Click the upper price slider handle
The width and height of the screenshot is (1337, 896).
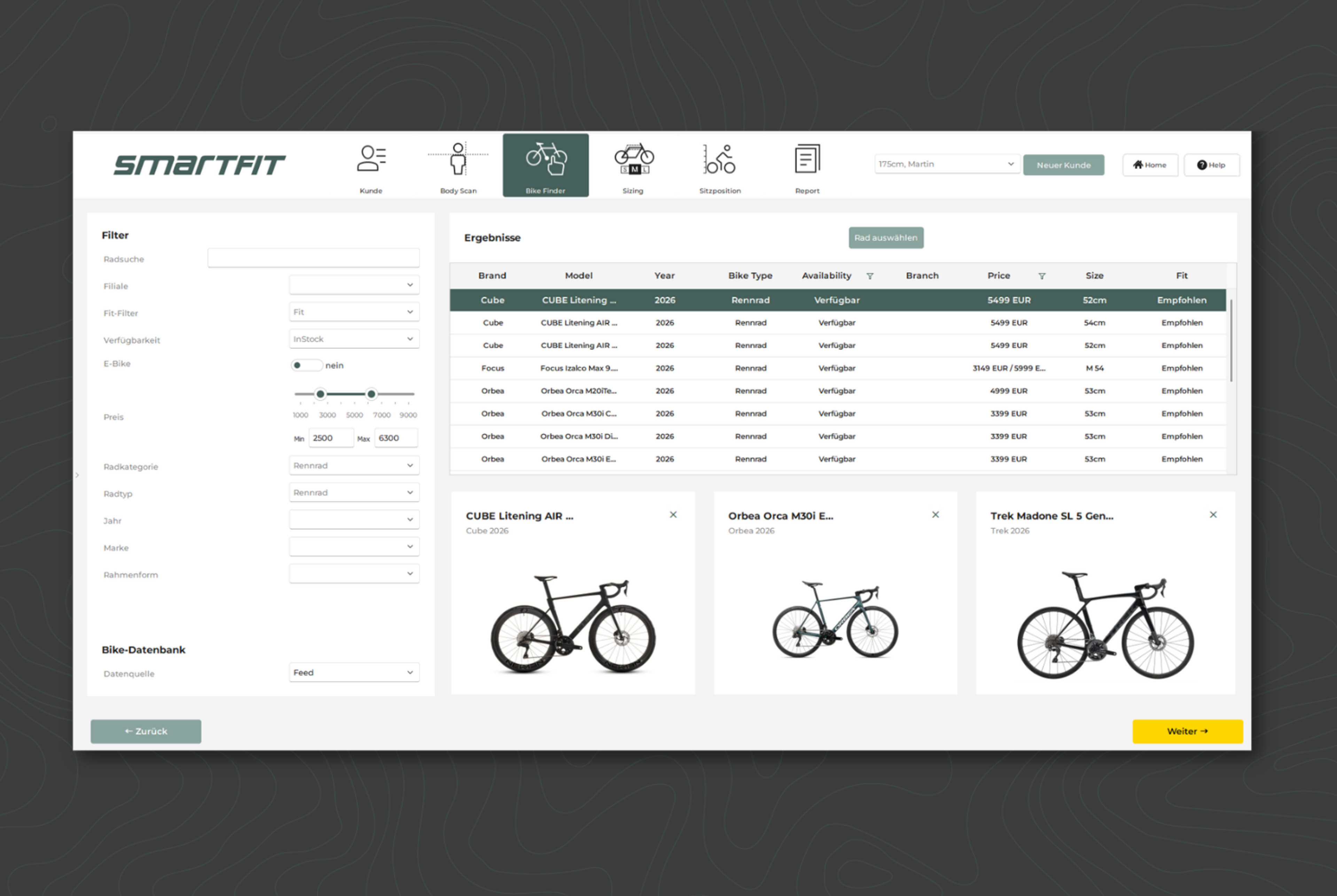(x=372, y=394)
